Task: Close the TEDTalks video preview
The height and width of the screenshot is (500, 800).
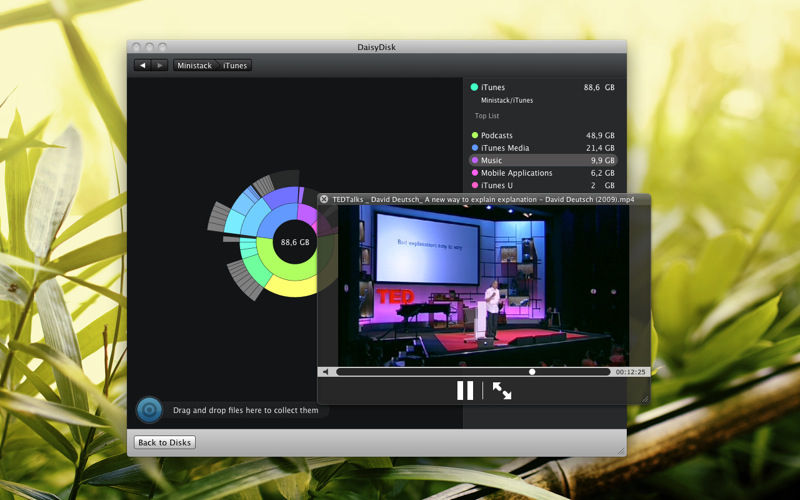Action: point(324,199)
